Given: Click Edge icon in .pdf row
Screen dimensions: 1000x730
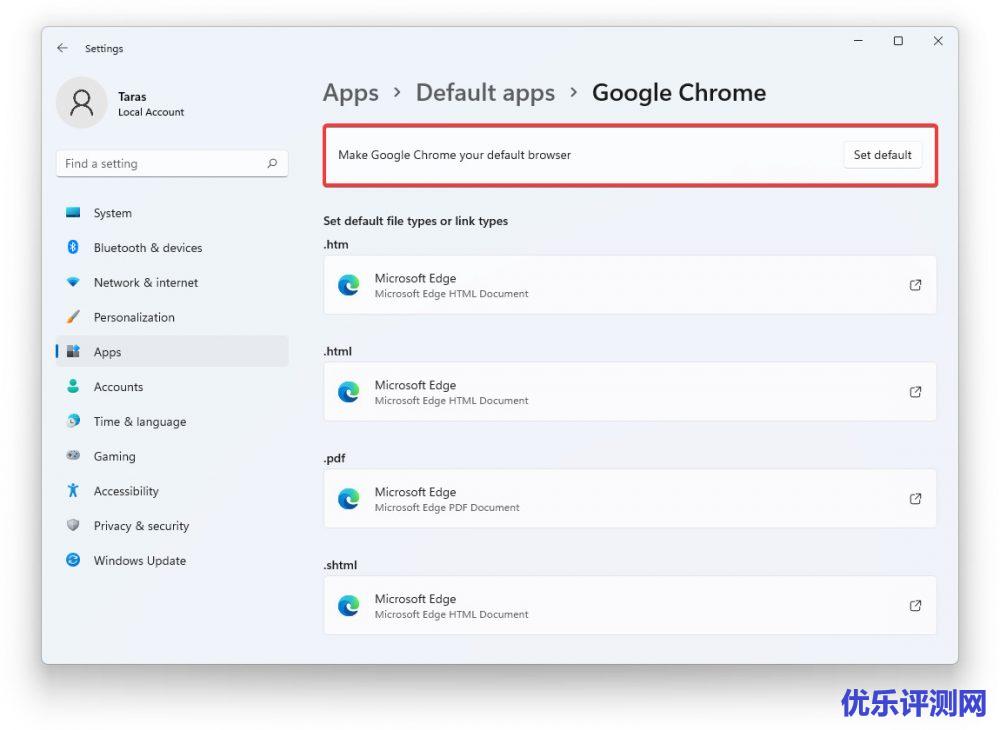Looking at the screenshot, I should [x=349, y=499].
